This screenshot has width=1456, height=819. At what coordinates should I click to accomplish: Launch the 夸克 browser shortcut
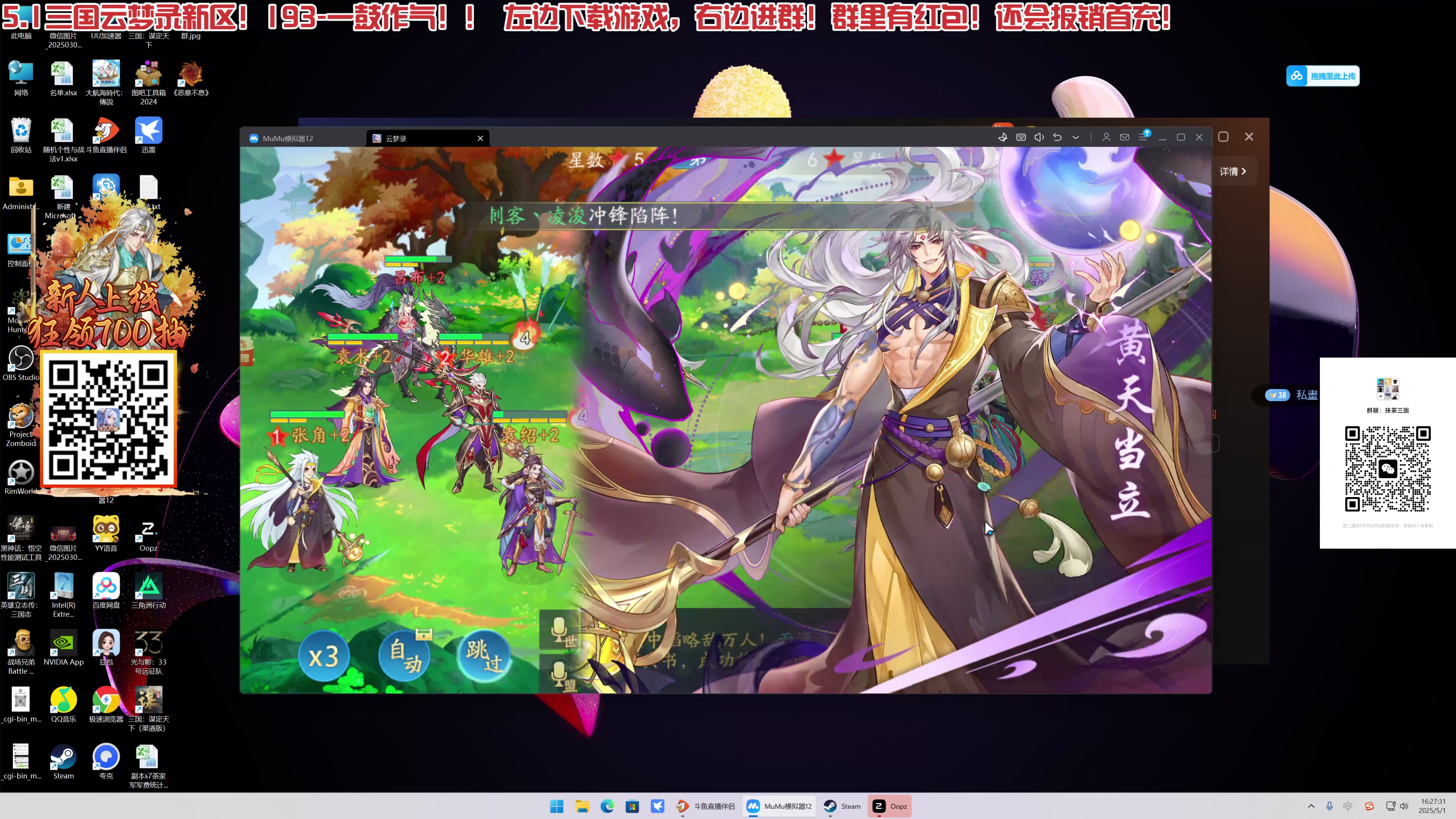pos(106,762)
